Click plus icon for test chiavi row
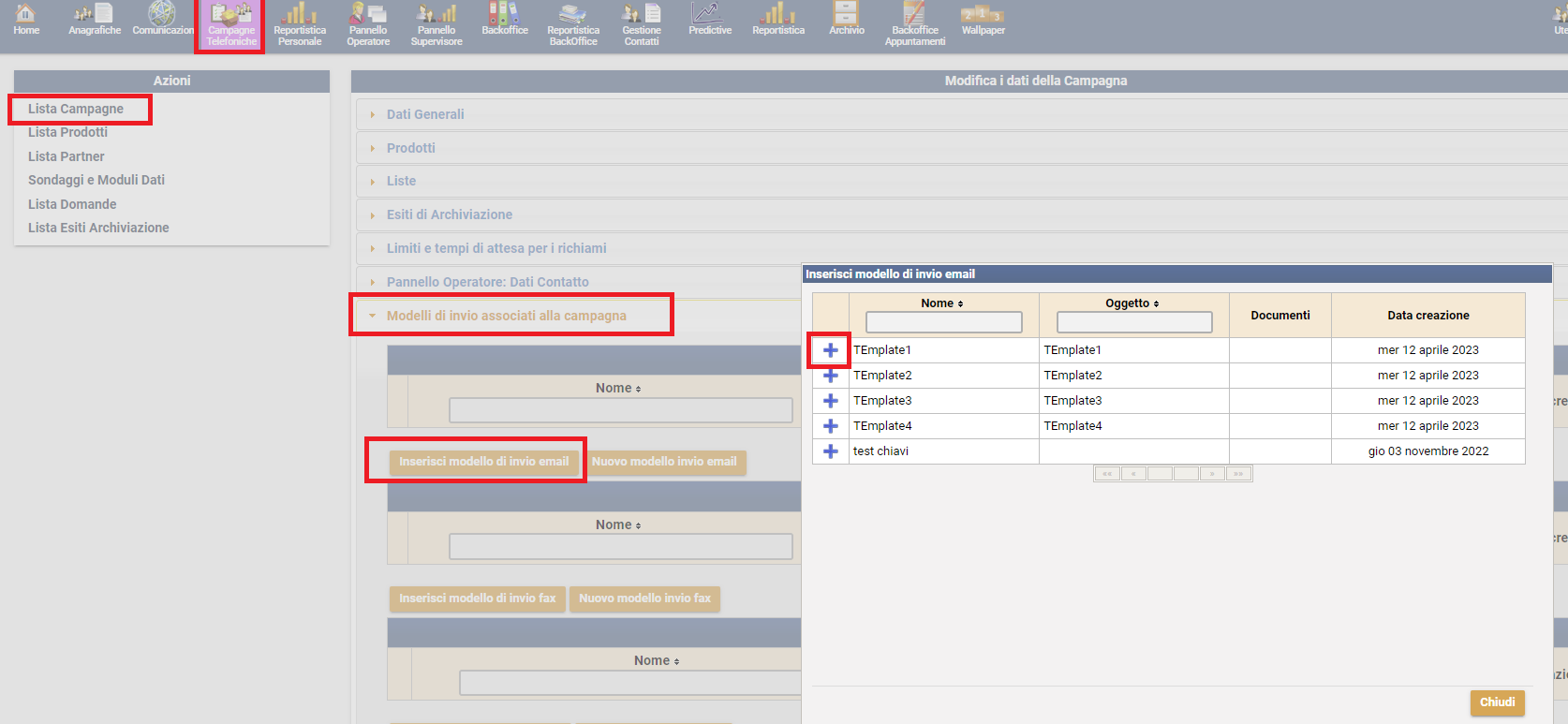The image size is (1568, 724). (x=831, y=451)
